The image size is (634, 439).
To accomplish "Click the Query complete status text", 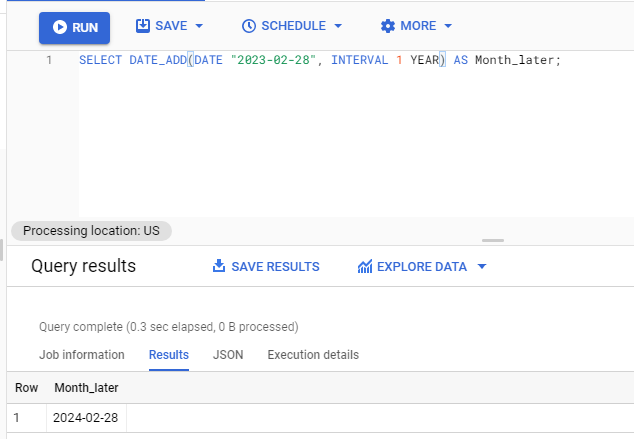I will click(169, 327).
